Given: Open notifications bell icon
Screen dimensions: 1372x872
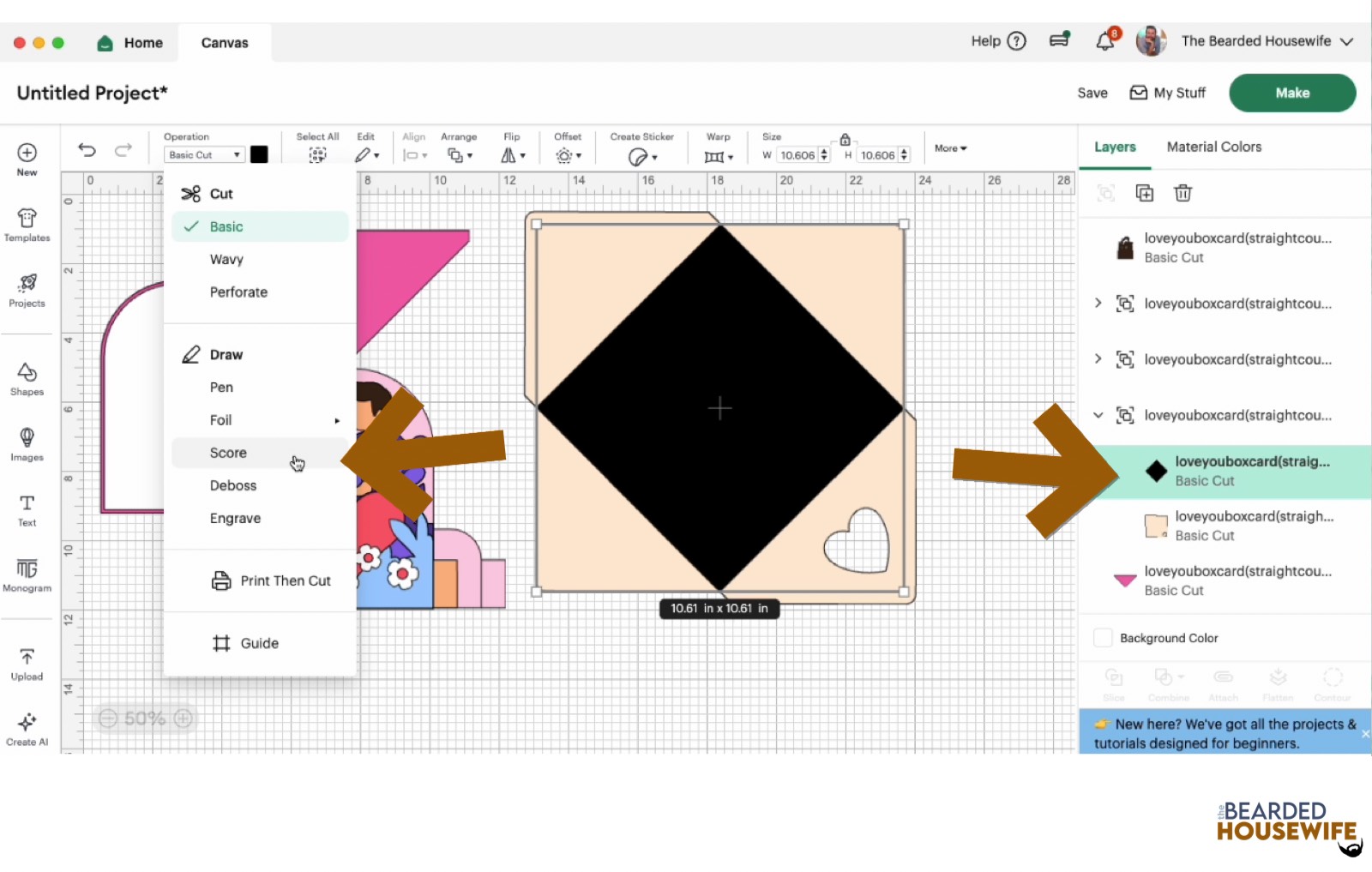Looking at the screenshot, I should pyautogui.click(x=1105, y=41).
